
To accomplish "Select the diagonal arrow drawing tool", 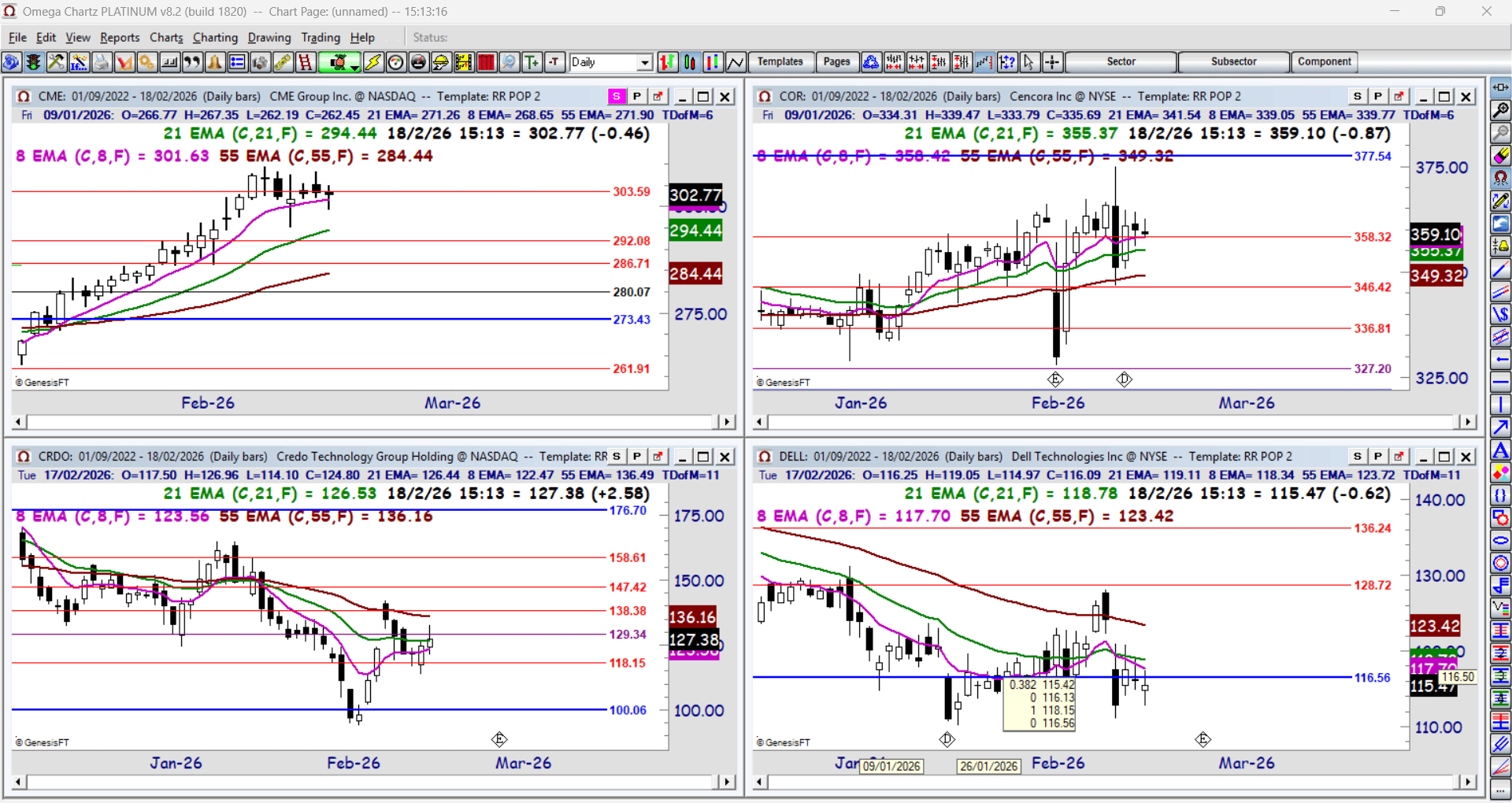I will tap(1501, 427).
